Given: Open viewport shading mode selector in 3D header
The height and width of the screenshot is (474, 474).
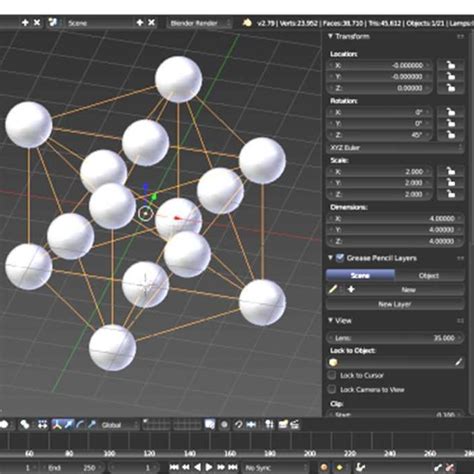Looking at the screenshot, I should click(4, 425).
